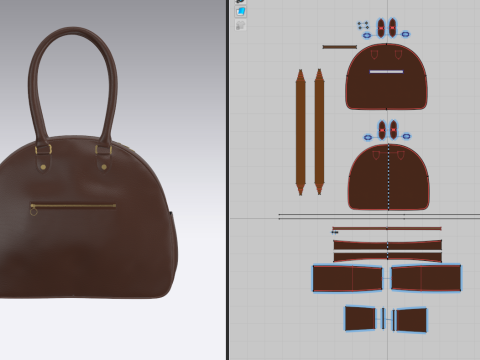
Task: Select the right long handle strap pattern
Action: click(319, 132)
